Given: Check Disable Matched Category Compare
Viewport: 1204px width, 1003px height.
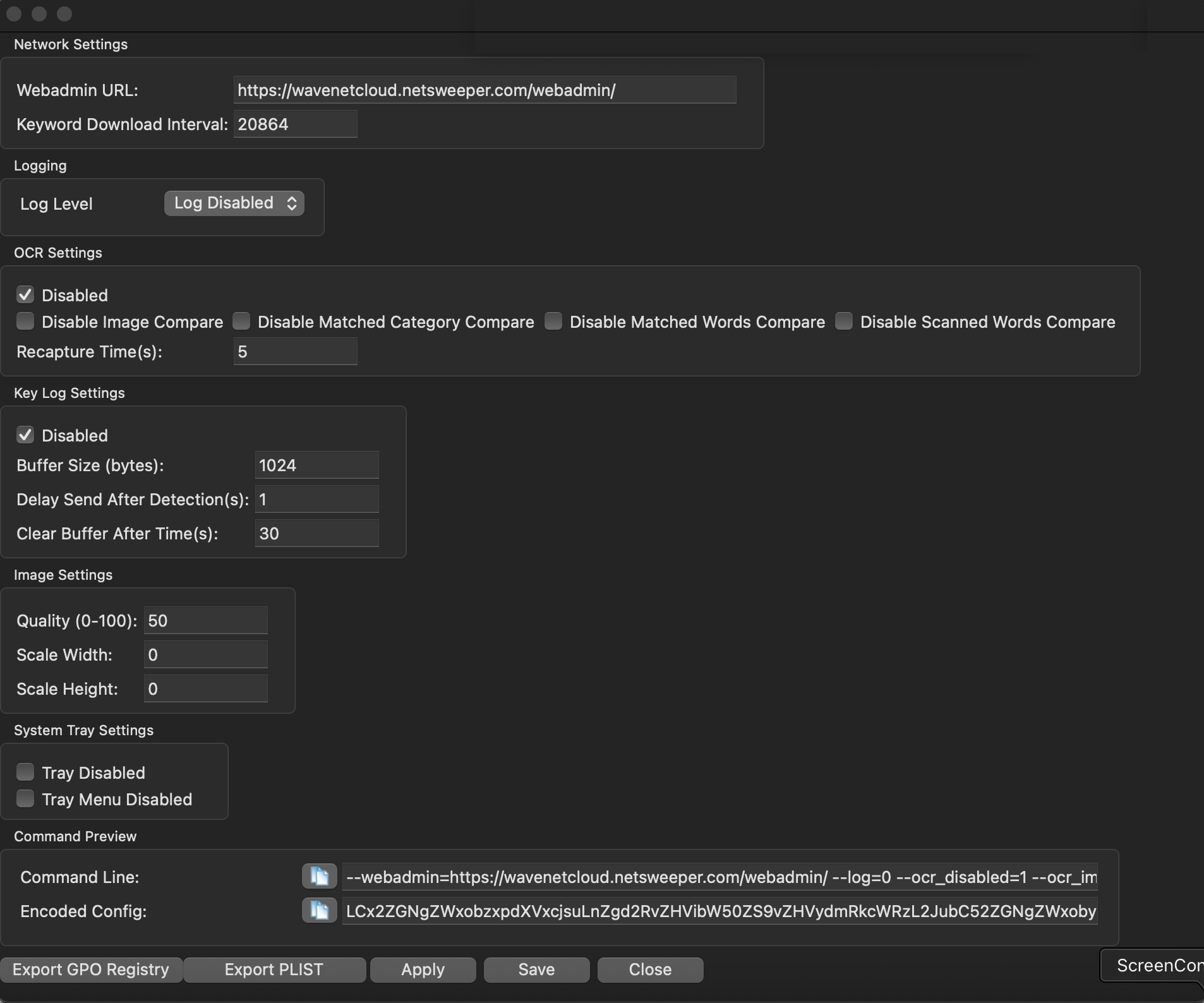Looking at the screenshot, I should 241,321.
